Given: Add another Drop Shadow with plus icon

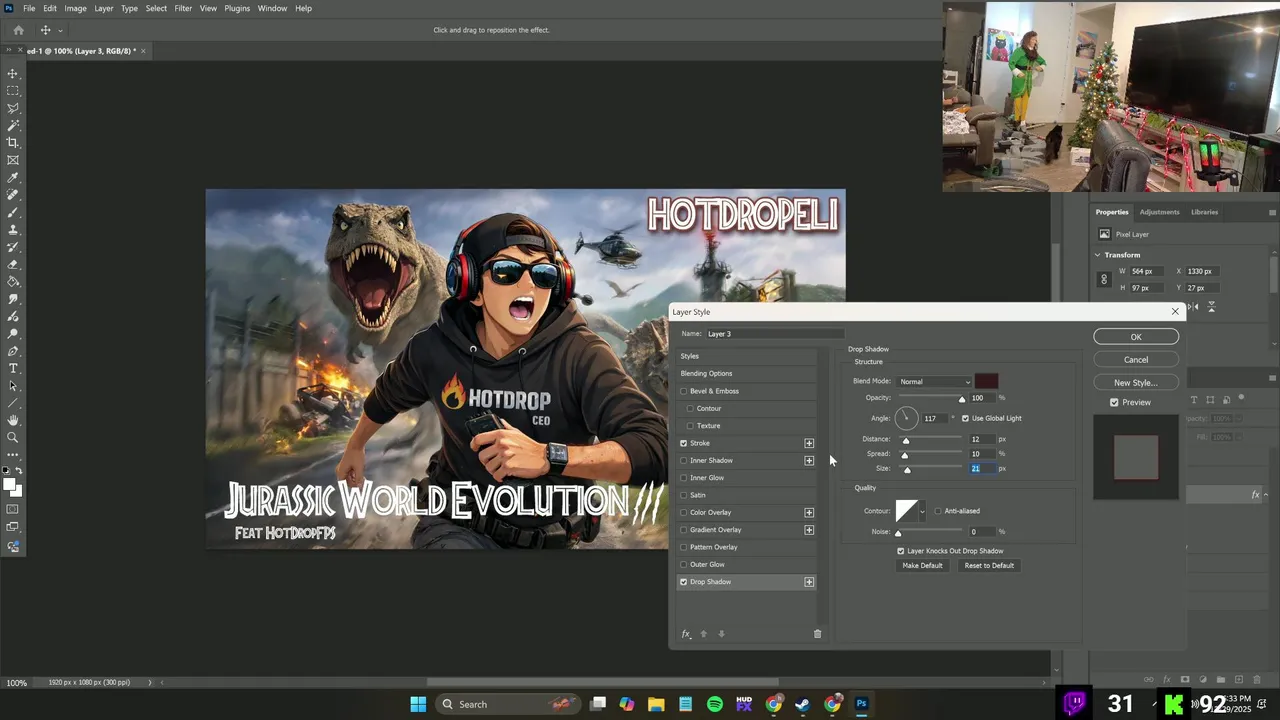Looking at the screenshot, I should point(809,582).
